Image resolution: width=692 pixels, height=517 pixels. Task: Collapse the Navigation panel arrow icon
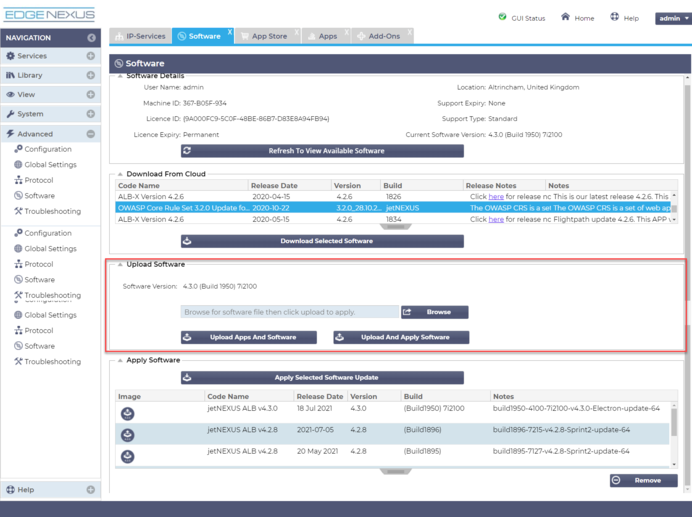point(91,38)
